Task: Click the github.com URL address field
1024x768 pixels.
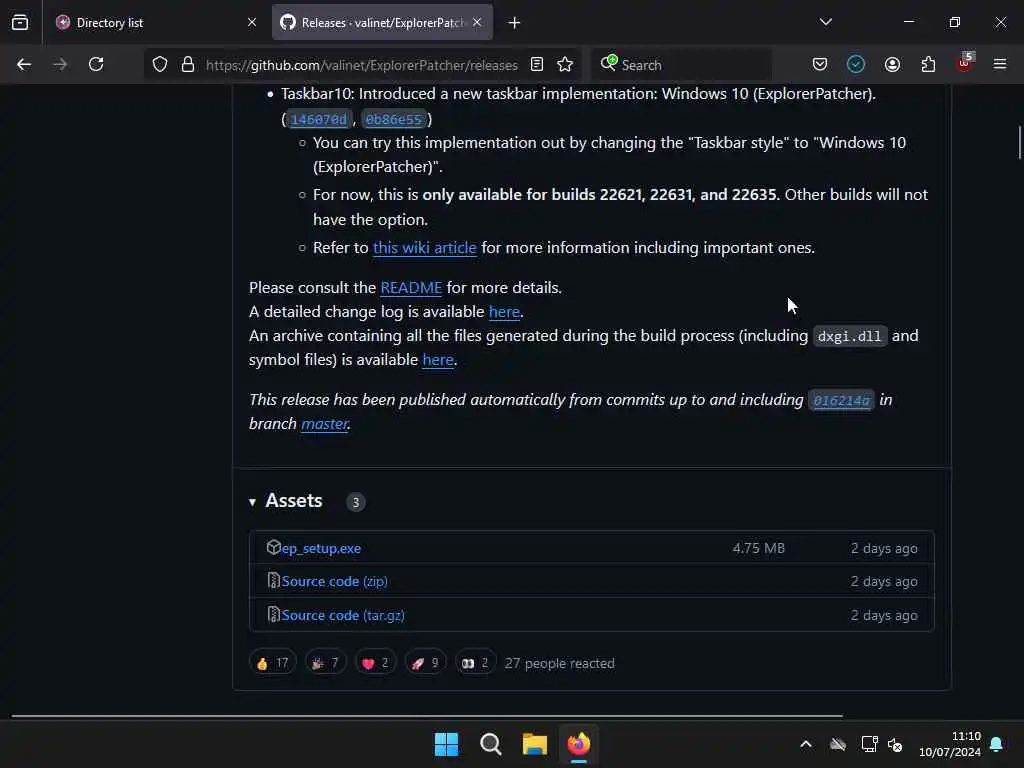Action: coord(362,65)
